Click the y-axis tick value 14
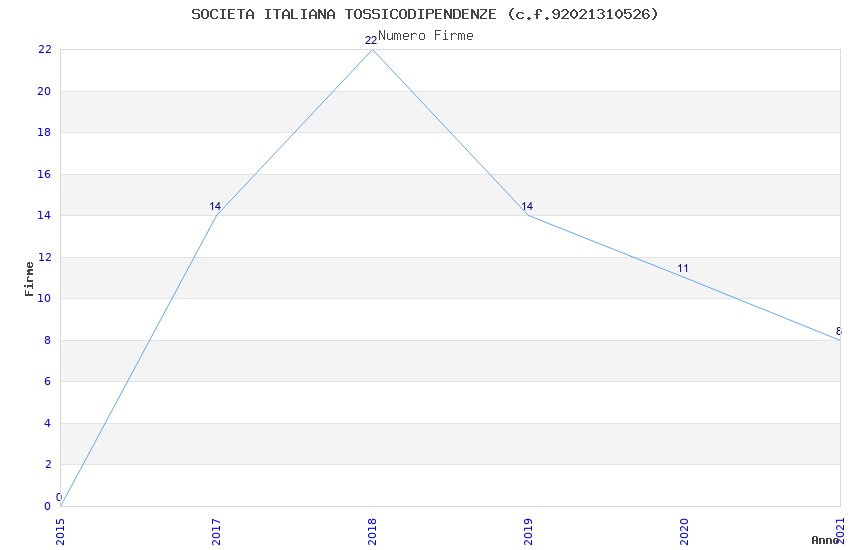The width and height of the screenshot is (850, 550). tap(44, 215)
